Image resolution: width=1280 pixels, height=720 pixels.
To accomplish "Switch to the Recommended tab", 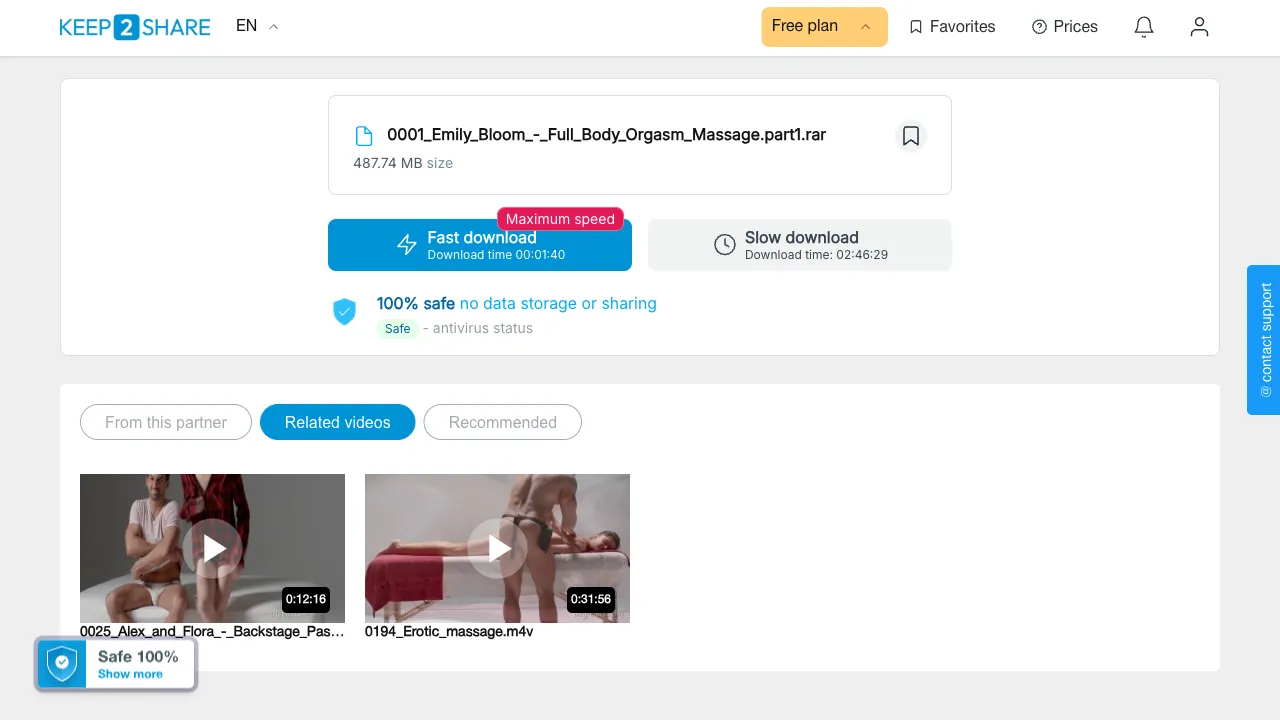I will [502, 422].
